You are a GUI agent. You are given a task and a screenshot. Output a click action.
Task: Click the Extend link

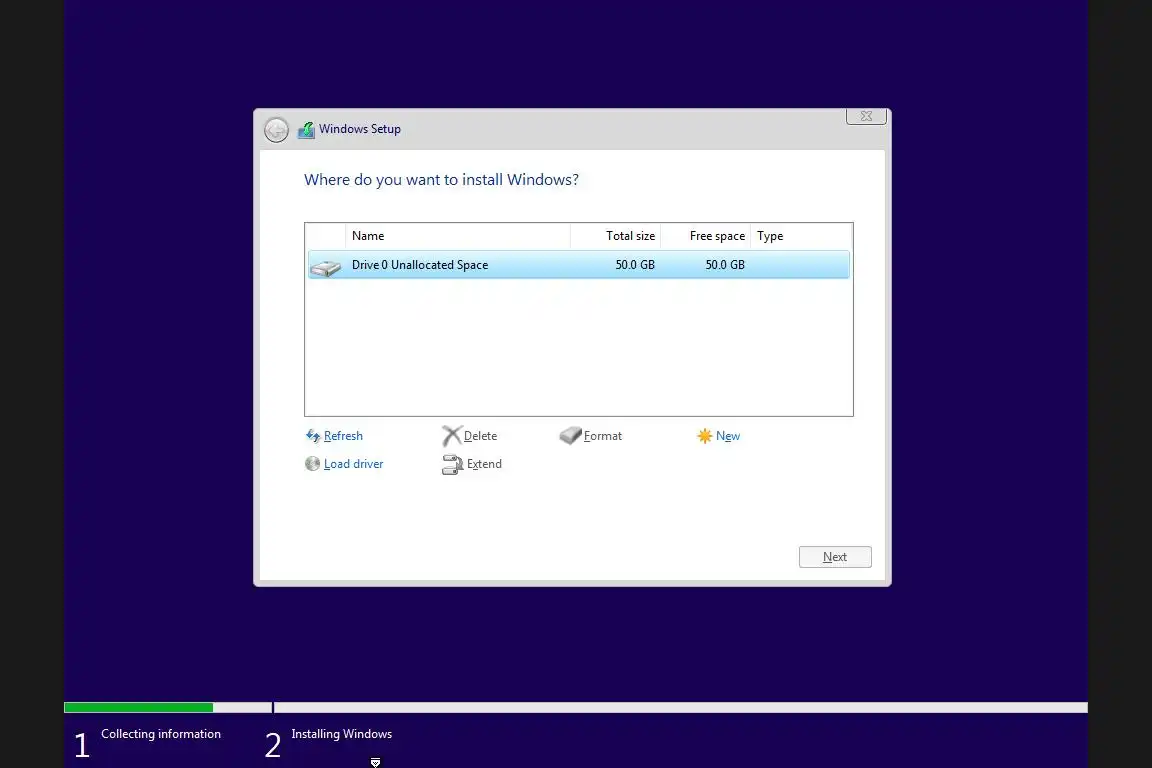[484, 464]
